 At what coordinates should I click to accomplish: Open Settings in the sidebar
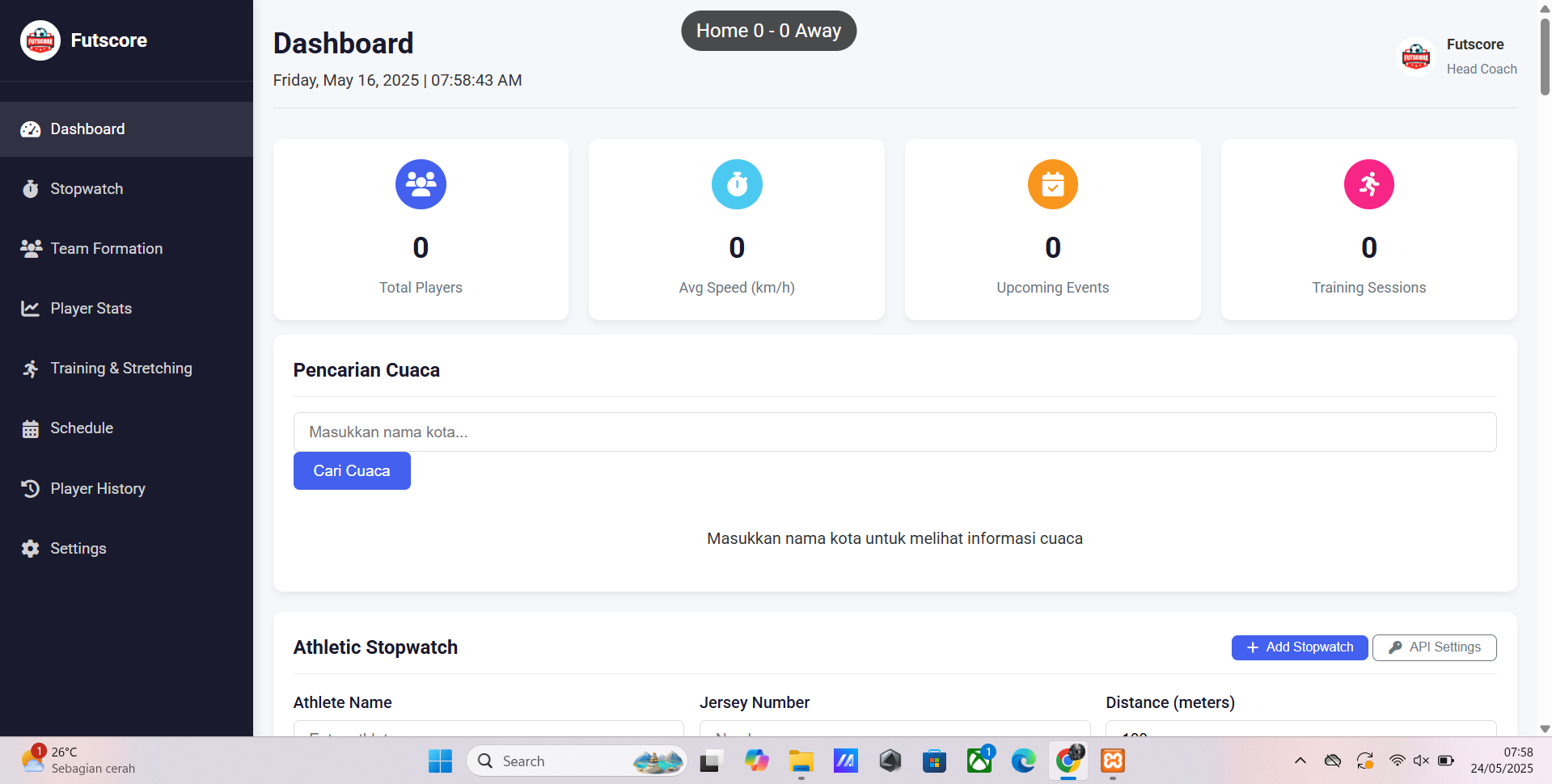coord(126,549)
